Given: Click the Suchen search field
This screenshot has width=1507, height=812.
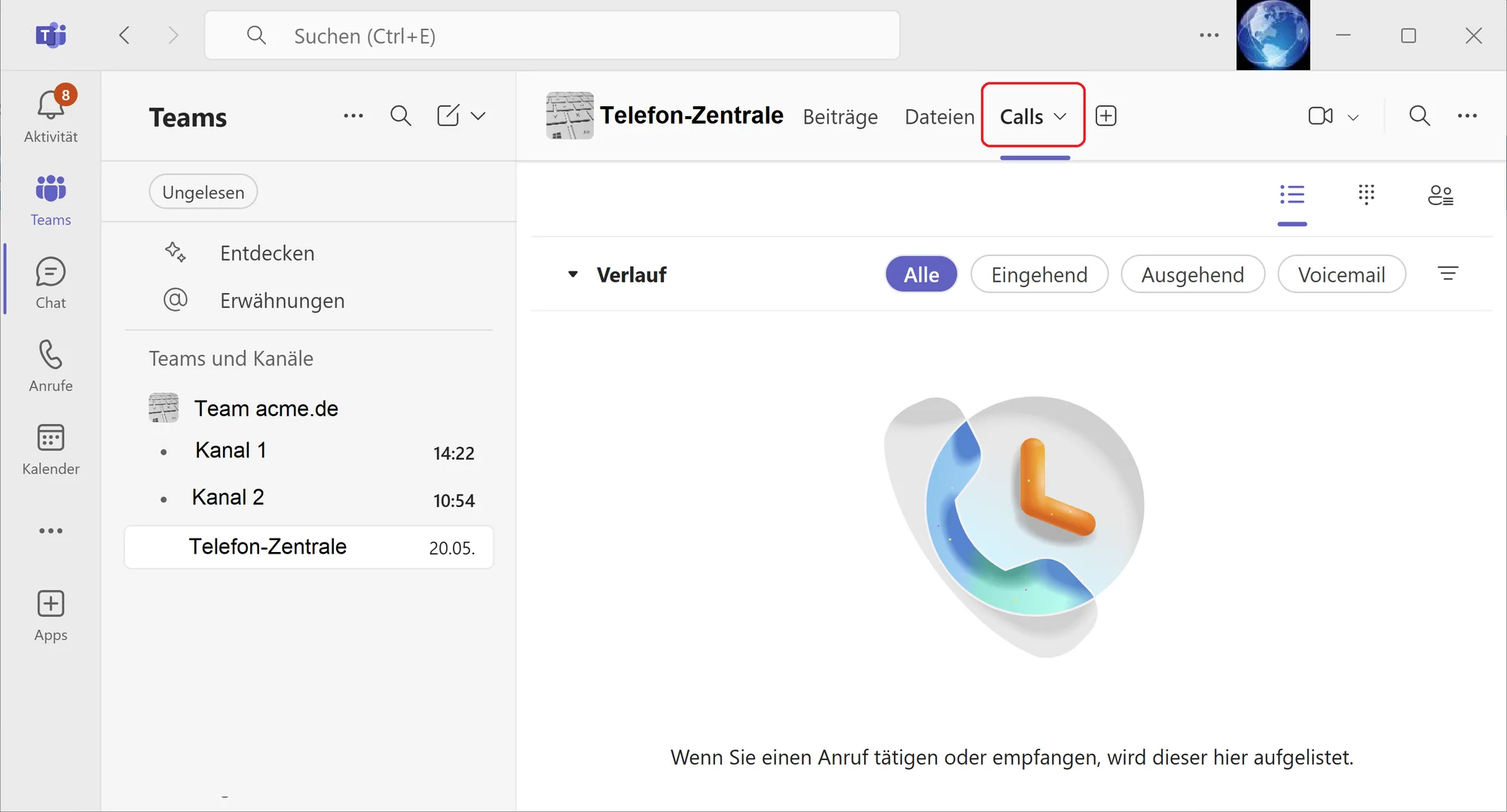Looking at the screenshot, I should tap(552, 35).
